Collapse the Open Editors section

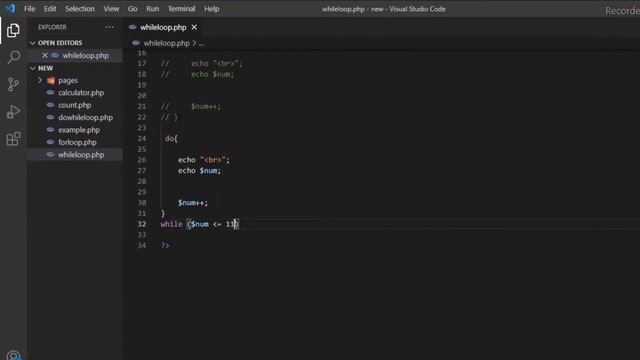33,43
